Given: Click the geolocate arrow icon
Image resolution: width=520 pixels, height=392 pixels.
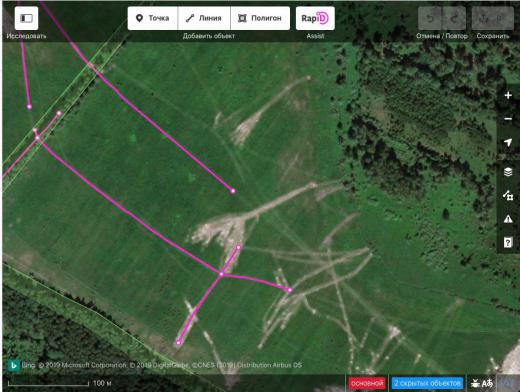Looking at the screenshot, I should pos(508,142).
